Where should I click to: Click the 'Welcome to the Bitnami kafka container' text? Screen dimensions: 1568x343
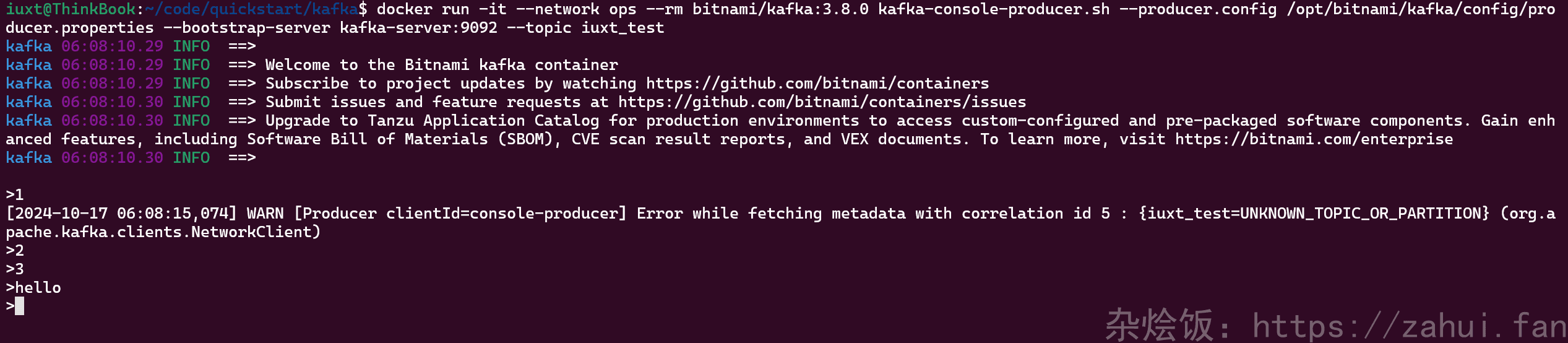pos(441,65)
